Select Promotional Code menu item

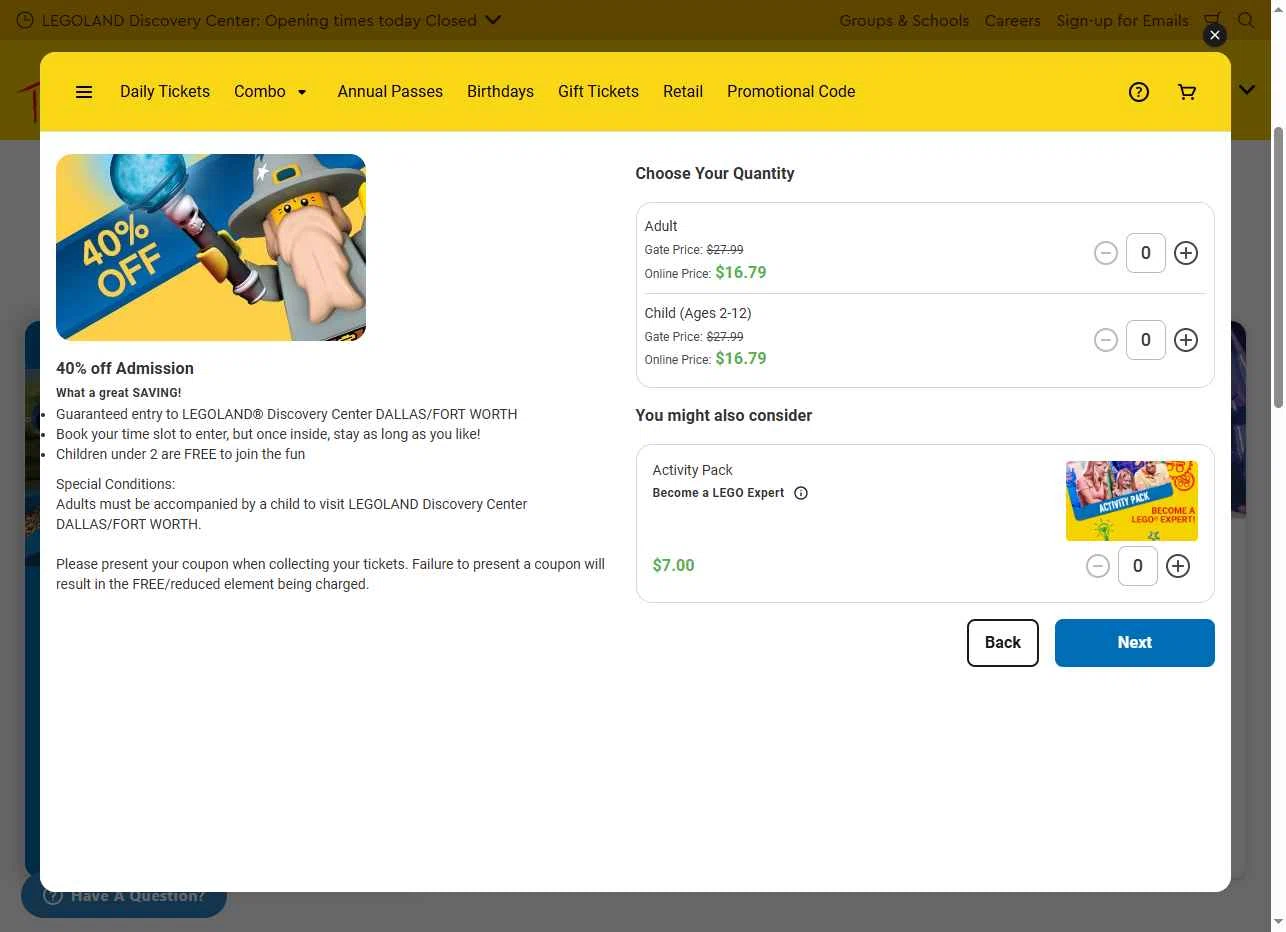pyautogui.click(x=791, y=91)
